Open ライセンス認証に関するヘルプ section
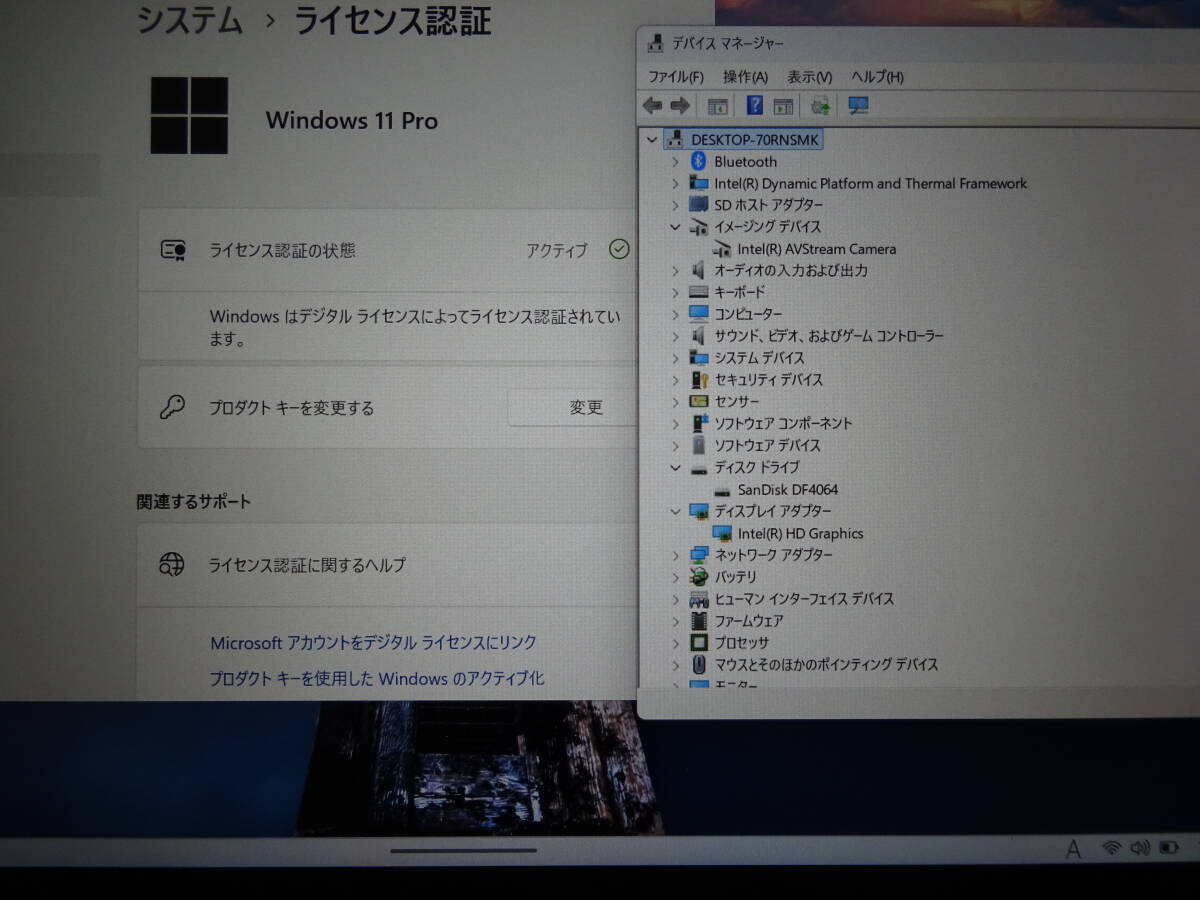Screen dimensions: 1200x900 (387, 565)
